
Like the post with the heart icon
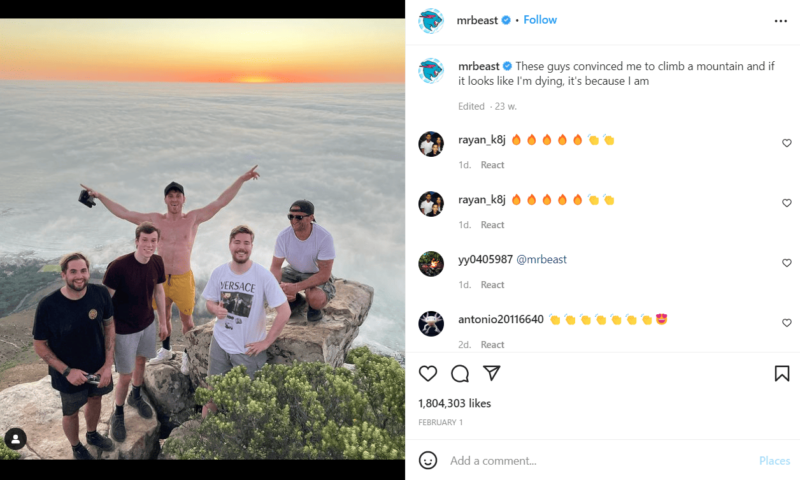428,373
